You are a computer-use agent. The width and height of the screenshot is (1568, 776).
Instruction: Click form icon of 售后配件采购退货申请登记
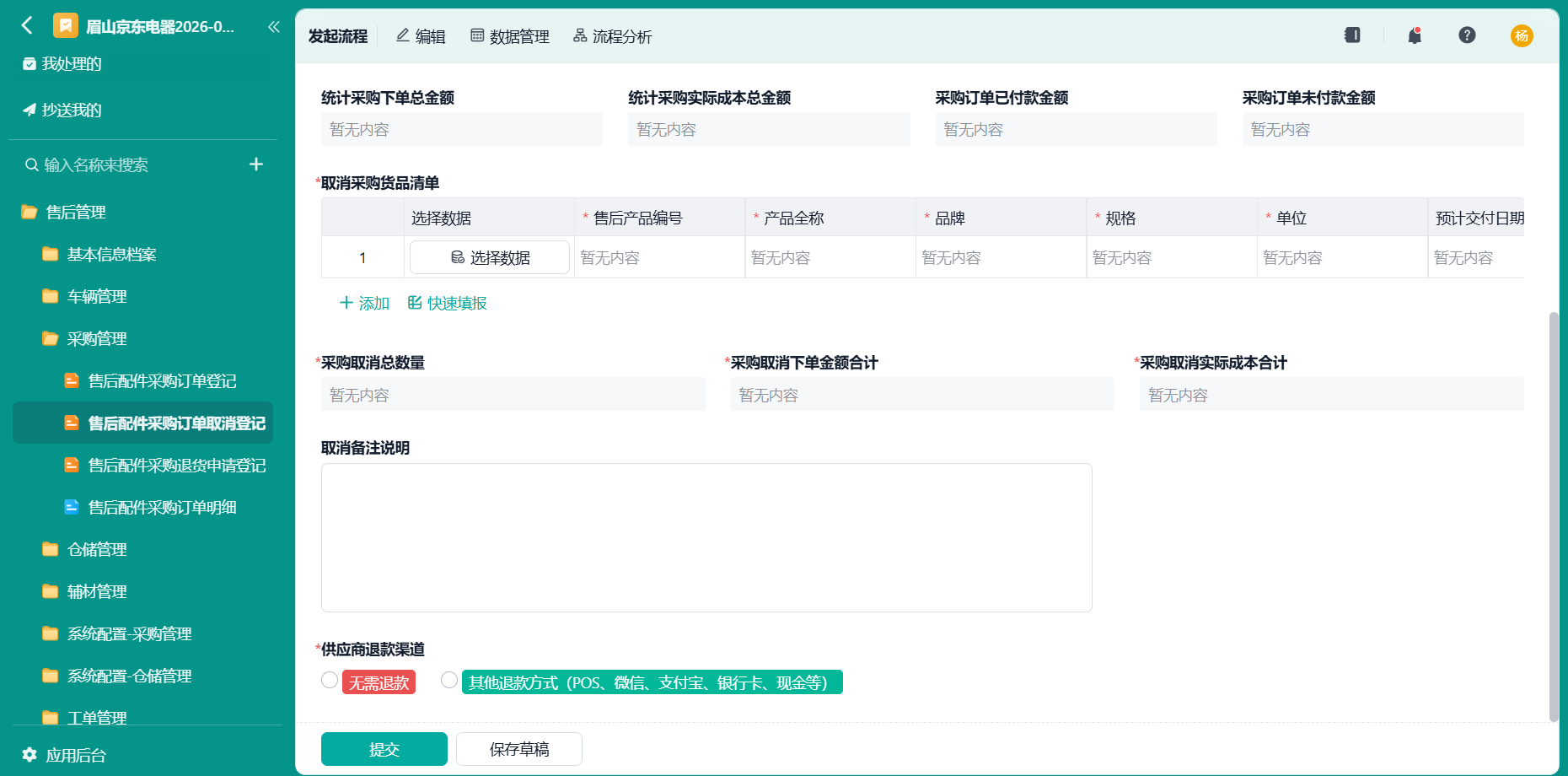(x=72, y=465)
